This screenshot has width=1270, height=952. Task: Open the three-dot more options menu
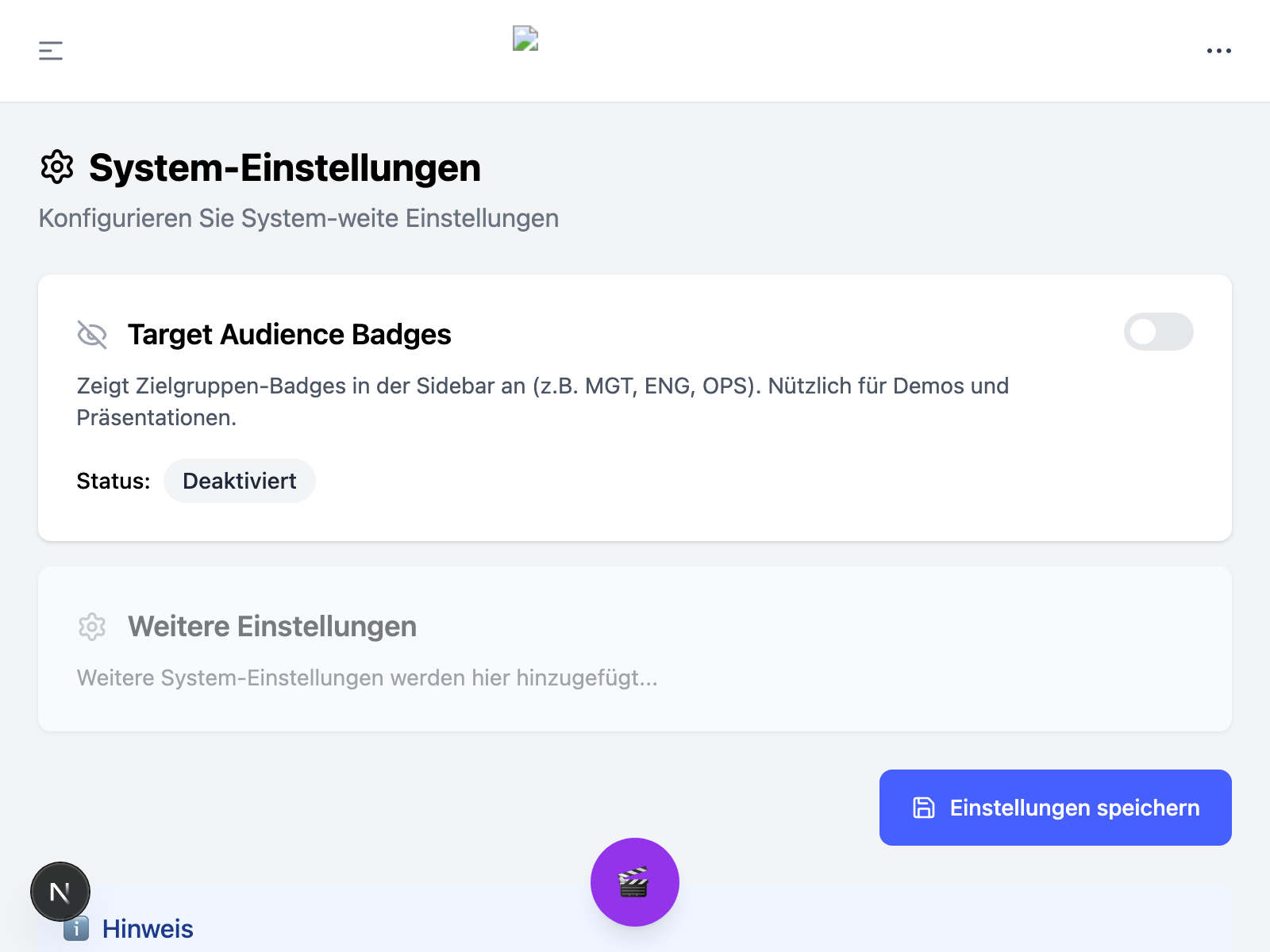click(x=1218, y=51)
